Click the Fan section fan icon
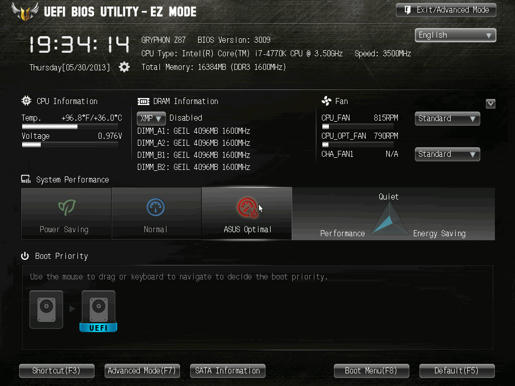The height and width of the screenshot is (386, 515). point(326,101)
